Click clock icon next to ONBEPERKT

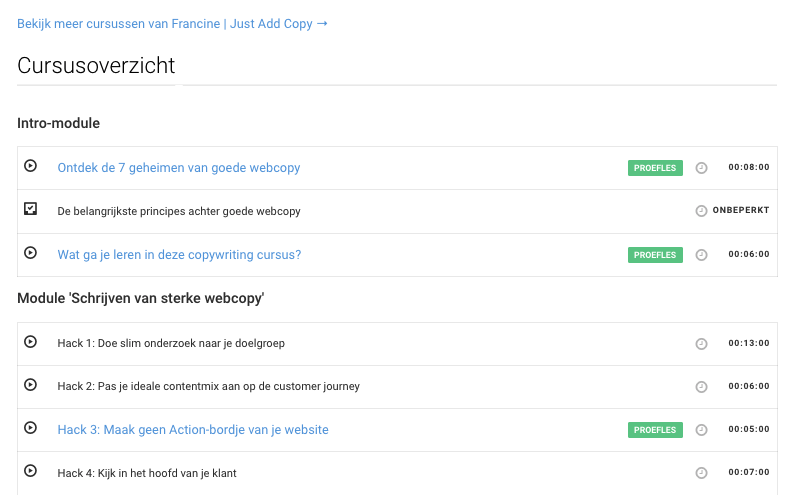coord(701,211)
